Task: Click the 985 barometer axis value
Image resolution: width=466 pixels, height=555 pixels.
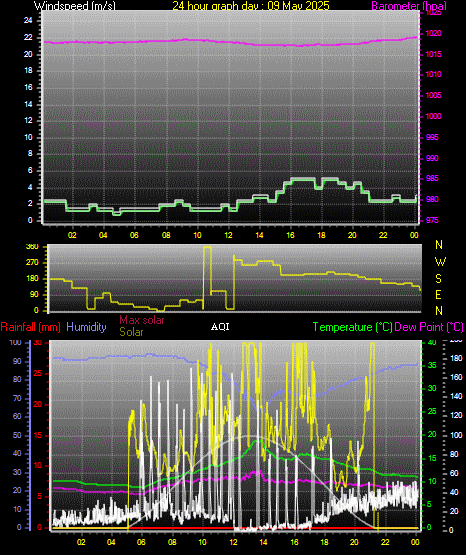Action: point(432,178)
